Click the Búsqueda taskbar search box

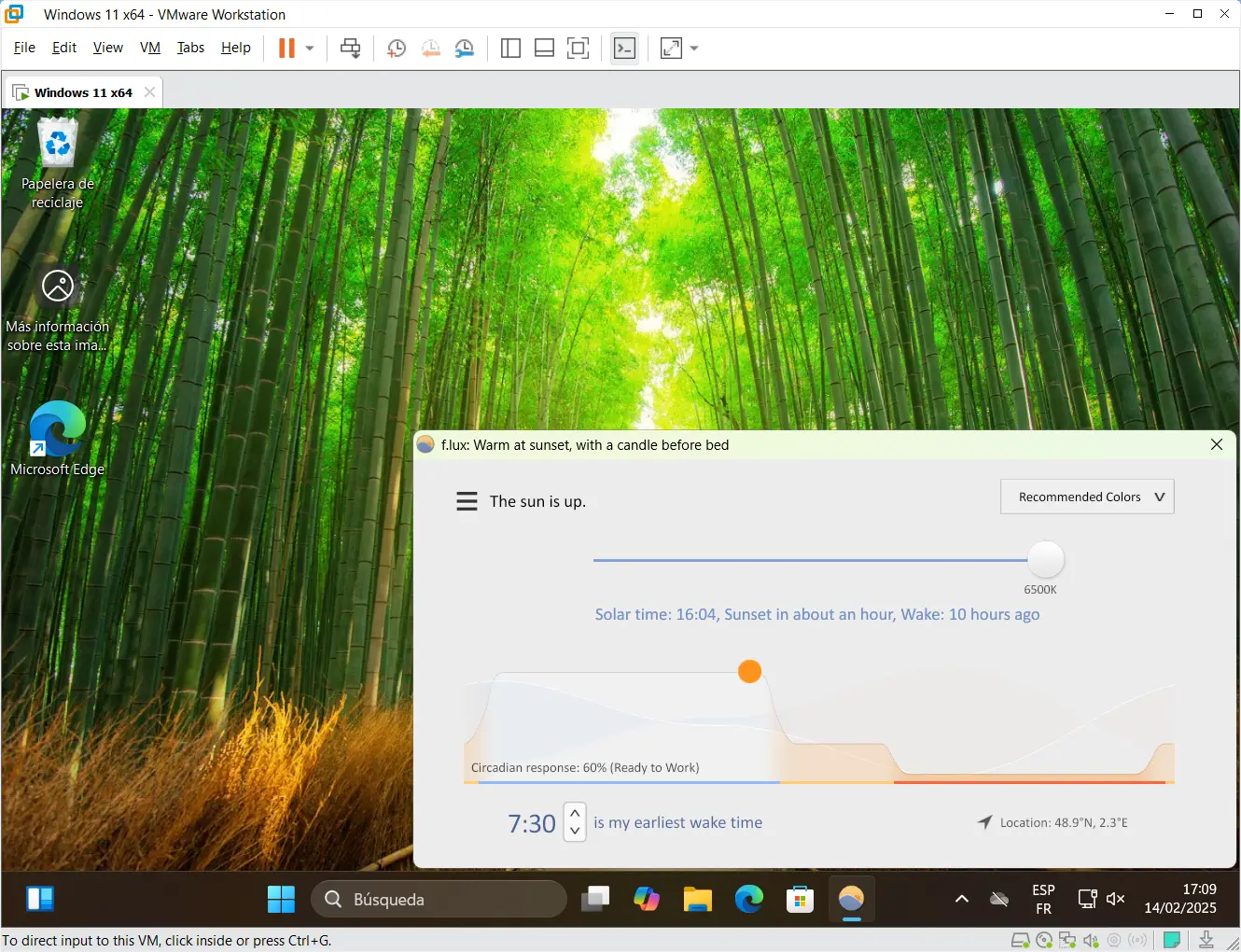tap(439, 899)
